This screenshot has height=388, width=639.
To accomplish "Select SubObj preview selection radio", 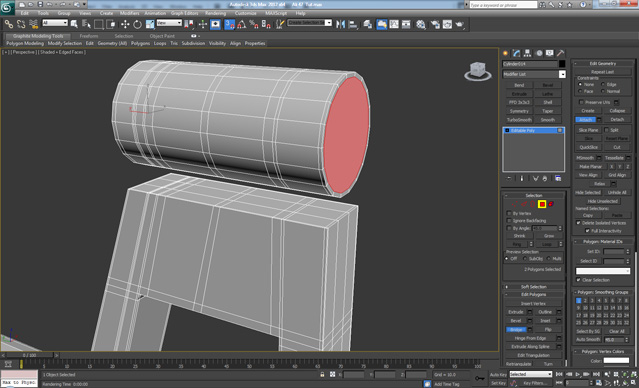I will [525, 259].
